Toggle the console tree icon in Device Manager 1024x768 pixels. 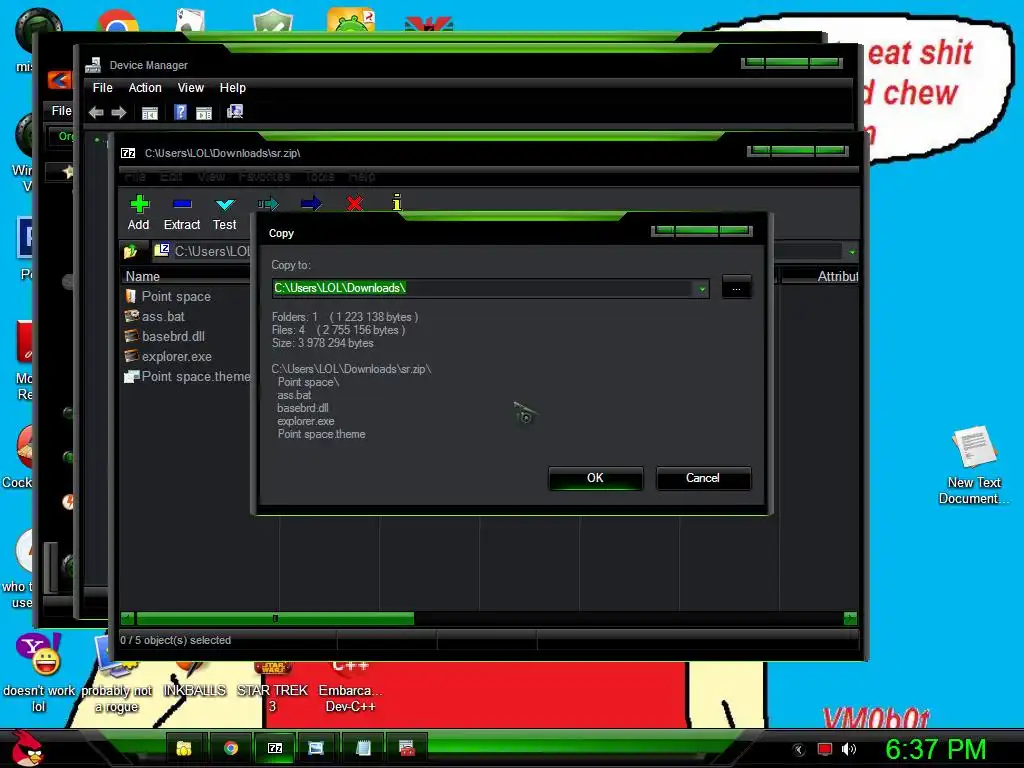pos(150,113)
